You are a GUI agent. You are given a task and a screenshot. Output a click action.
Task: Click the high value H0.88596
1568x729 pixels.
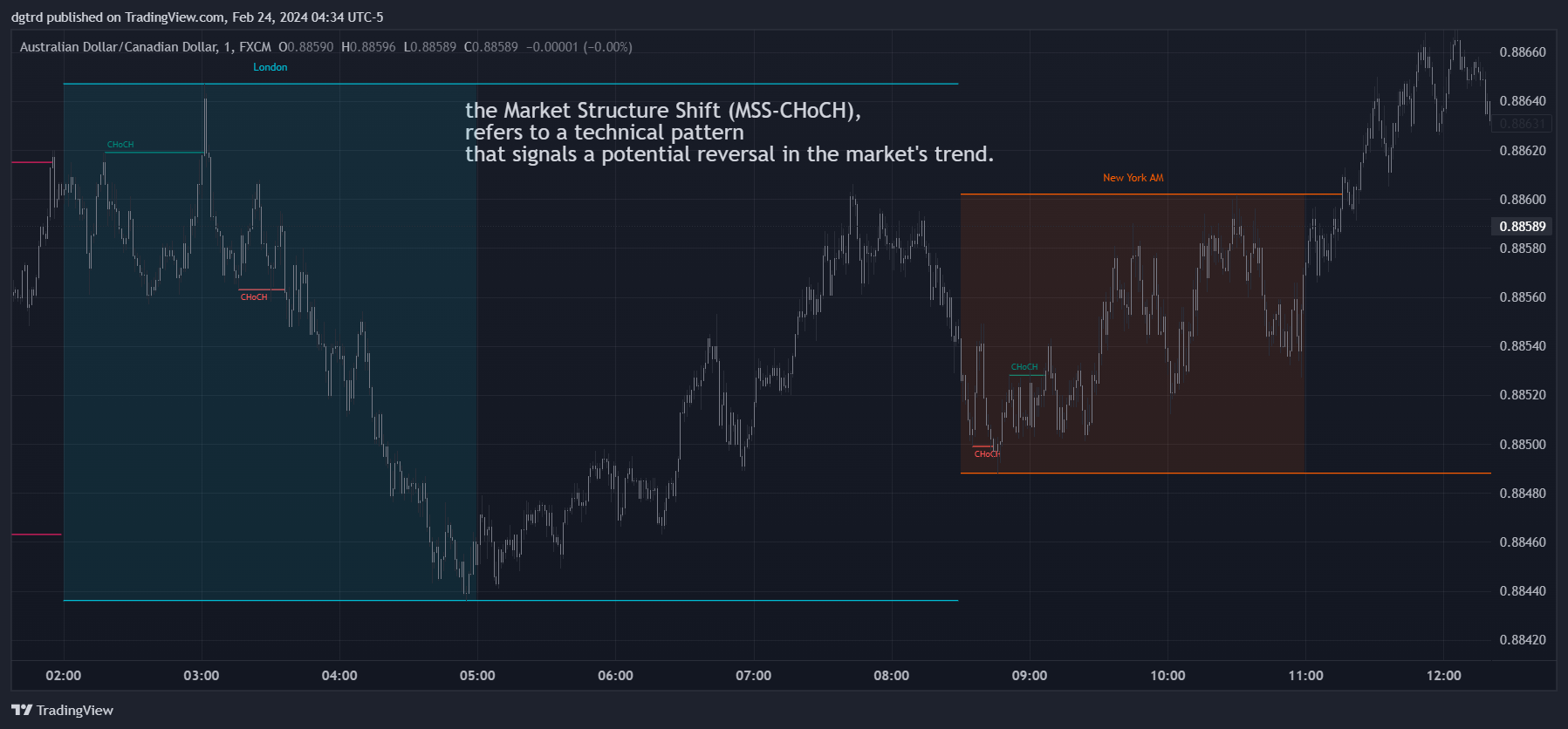pos(368,47)
